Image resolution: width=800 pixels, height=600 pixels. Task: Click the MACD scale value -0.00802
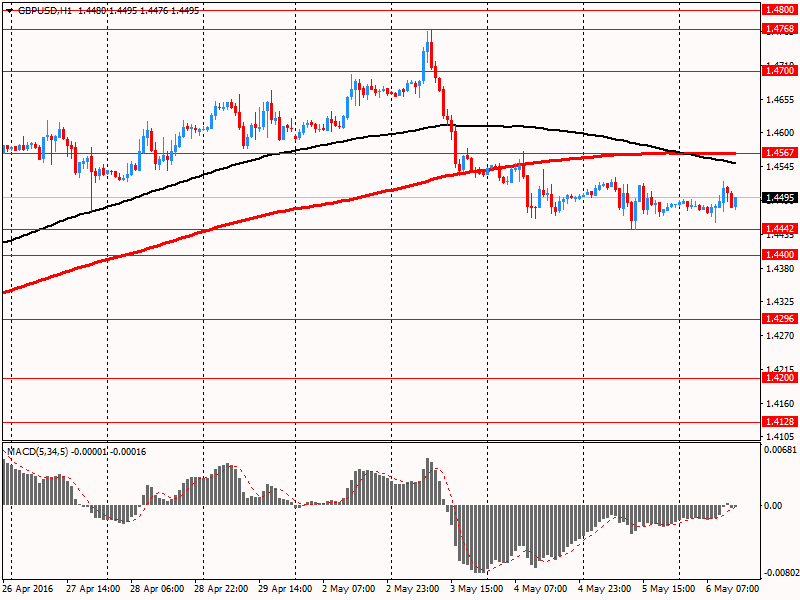click(781, 572)
